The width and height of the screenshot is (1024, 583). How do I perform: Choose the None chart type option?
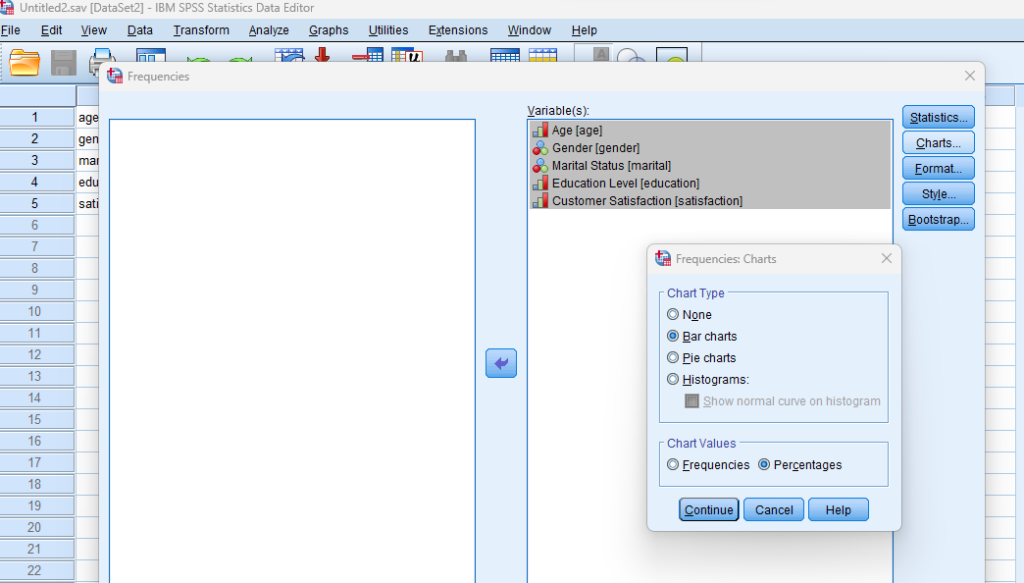673,315
